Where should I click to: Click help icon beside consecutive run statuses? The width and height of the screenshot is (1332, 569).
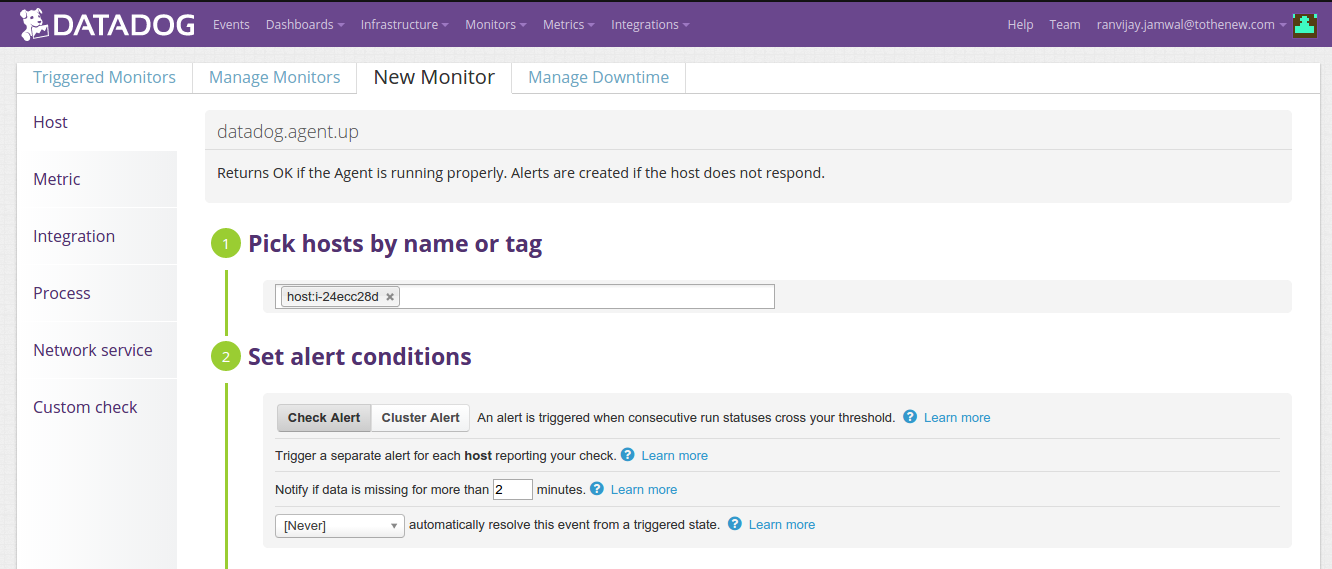pos(910,417)
